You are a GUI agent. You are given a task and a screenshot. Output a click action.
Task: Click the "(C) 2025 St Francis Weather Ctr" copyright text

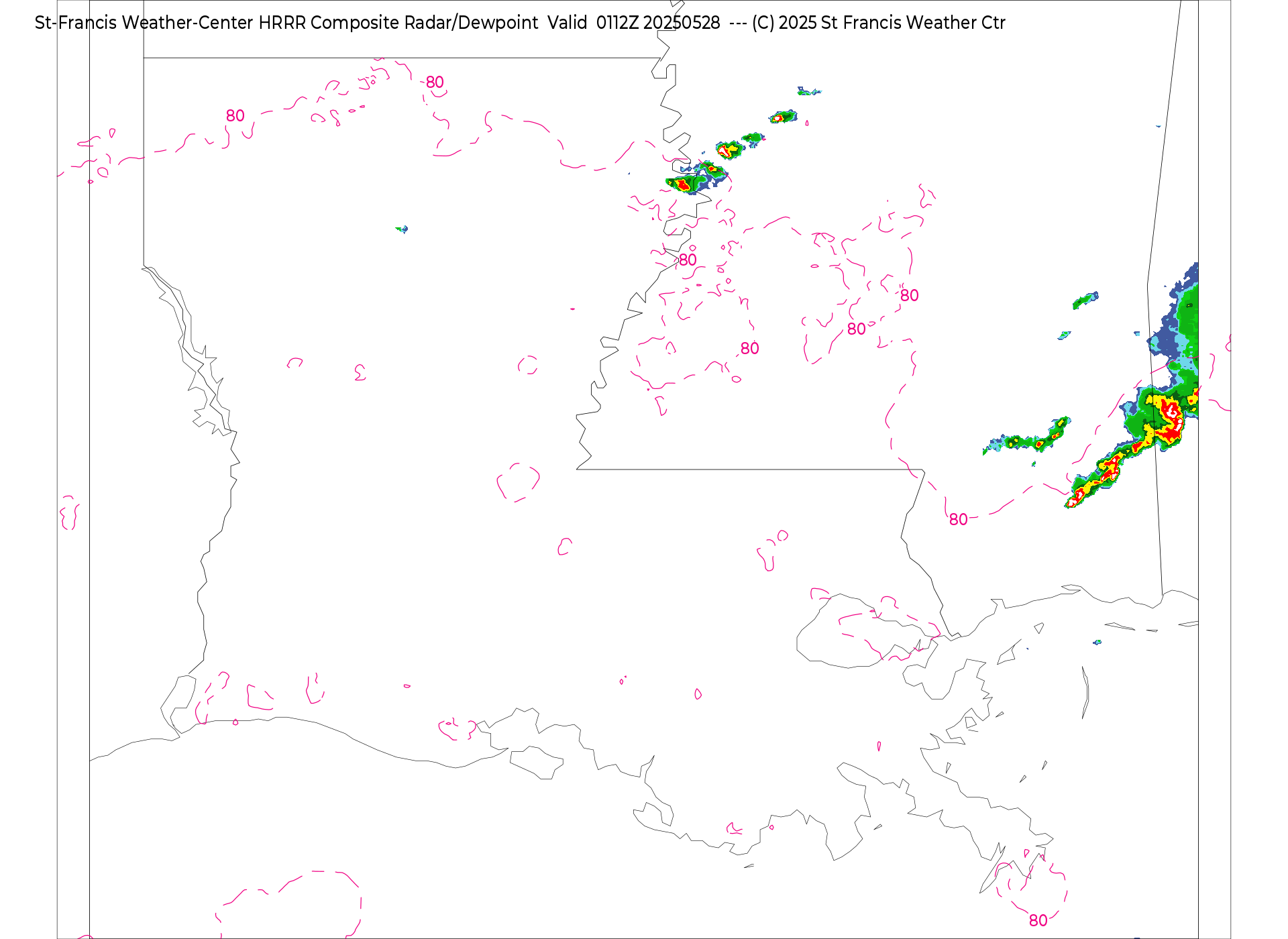pos(879,23)
